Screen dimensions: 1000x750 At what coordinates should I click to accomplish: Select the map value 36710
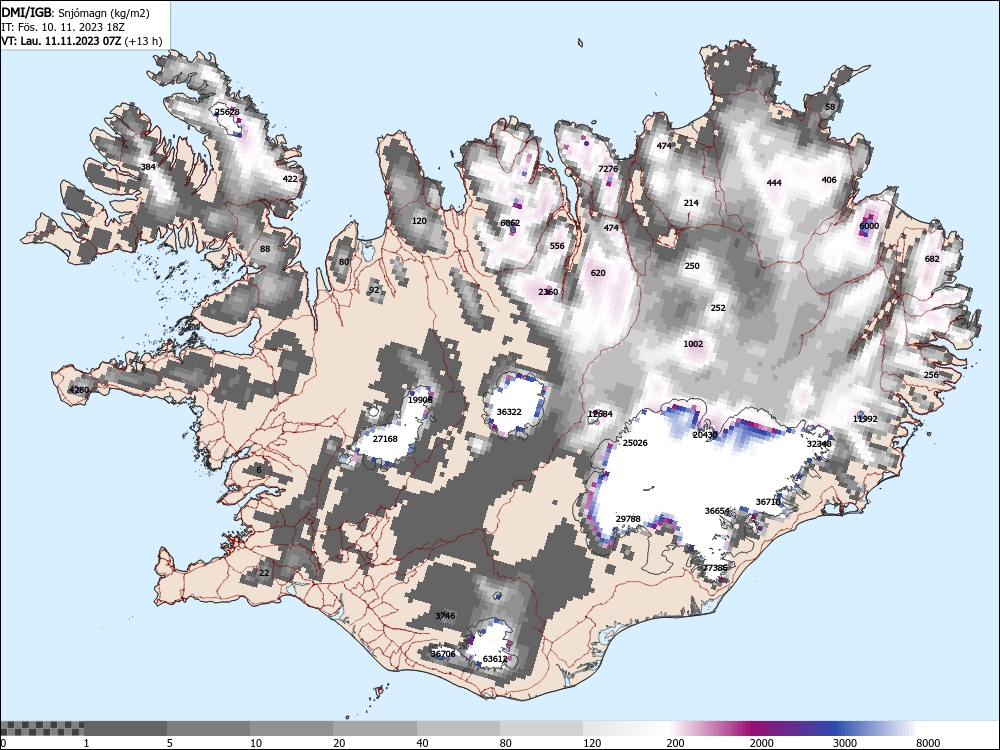768,502
